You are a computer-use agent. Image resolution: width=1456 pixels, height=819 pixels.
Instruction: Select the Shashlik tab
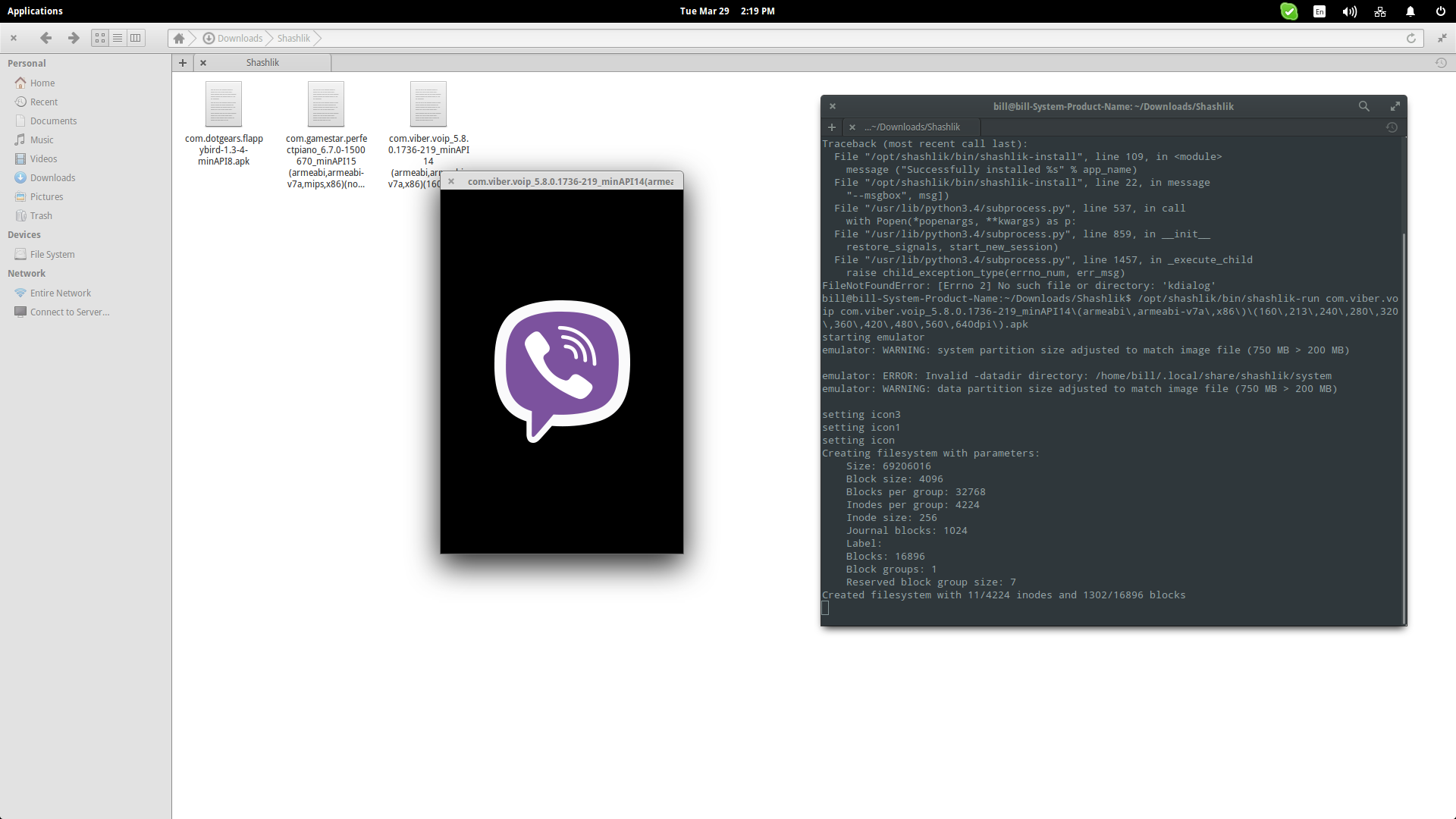(x=262, y=63)
